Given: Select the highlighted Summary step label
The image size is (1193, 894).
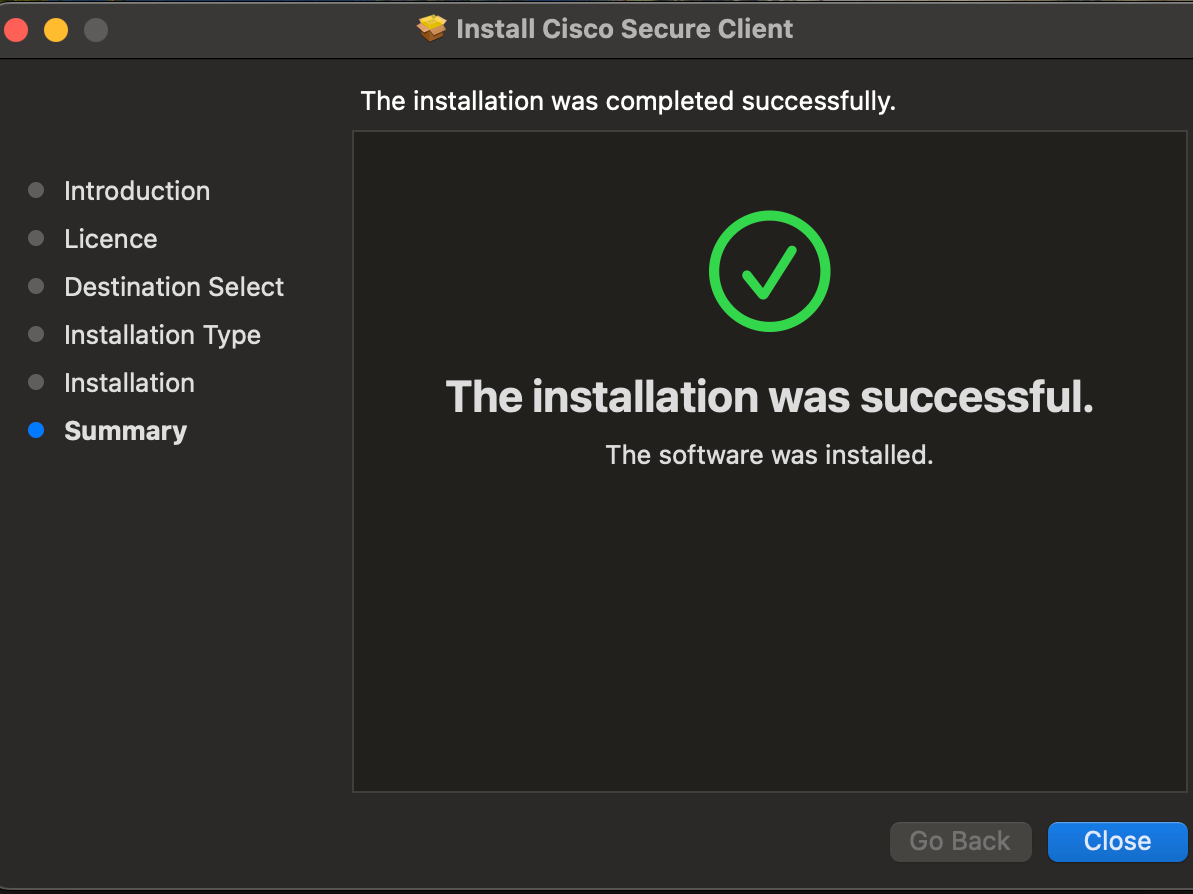Looking at the screenshot, I should coord(125,431).
